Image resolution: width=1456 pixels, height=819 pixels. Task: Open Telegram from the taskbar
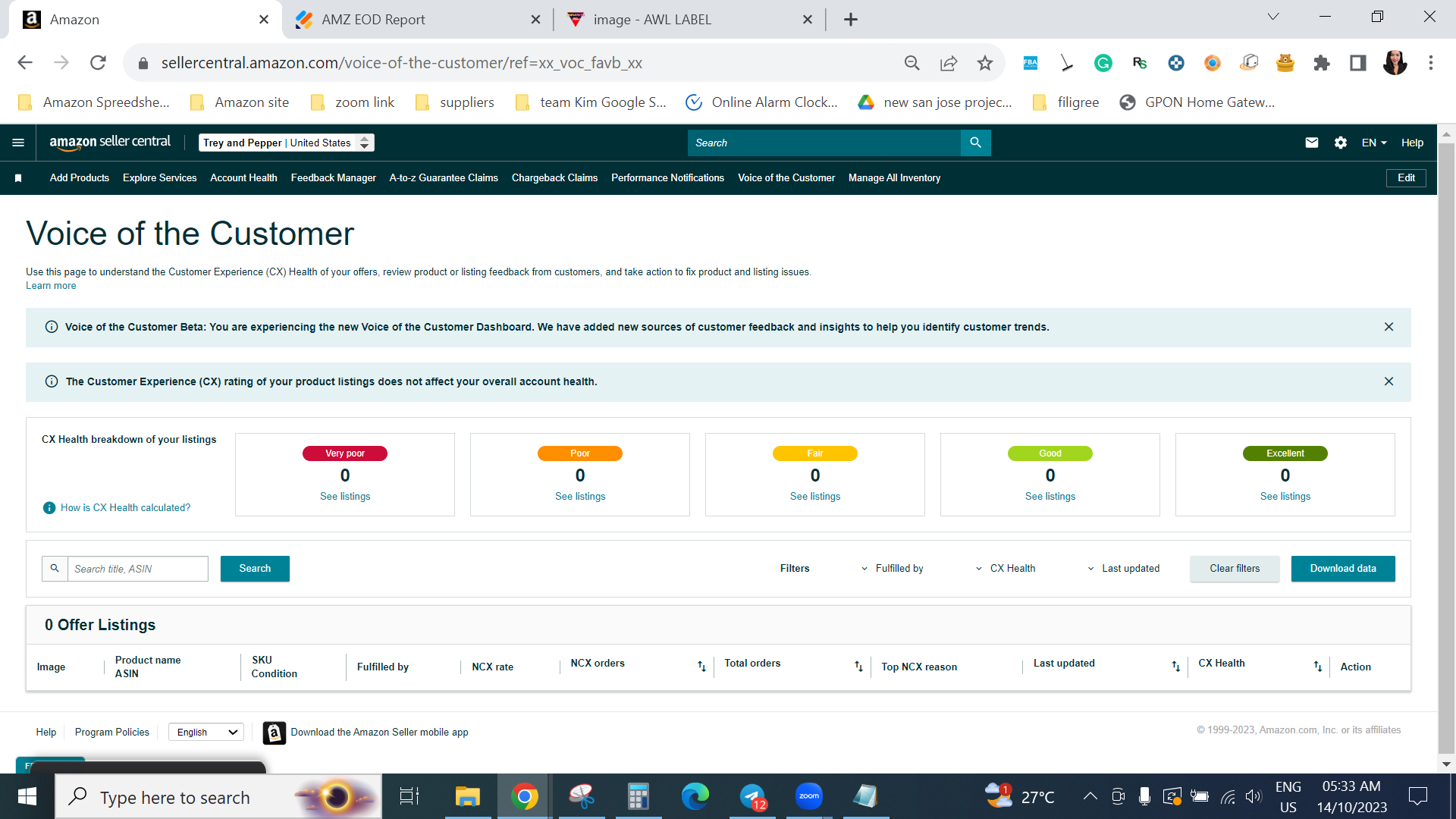click(x=753, y=796)
